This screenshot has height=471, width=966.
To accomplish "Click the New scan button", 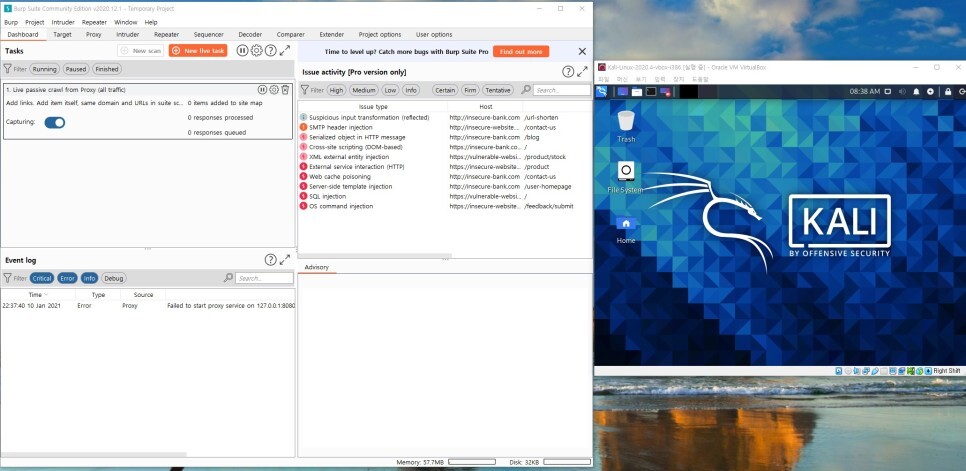I will (x=141, y=51).
